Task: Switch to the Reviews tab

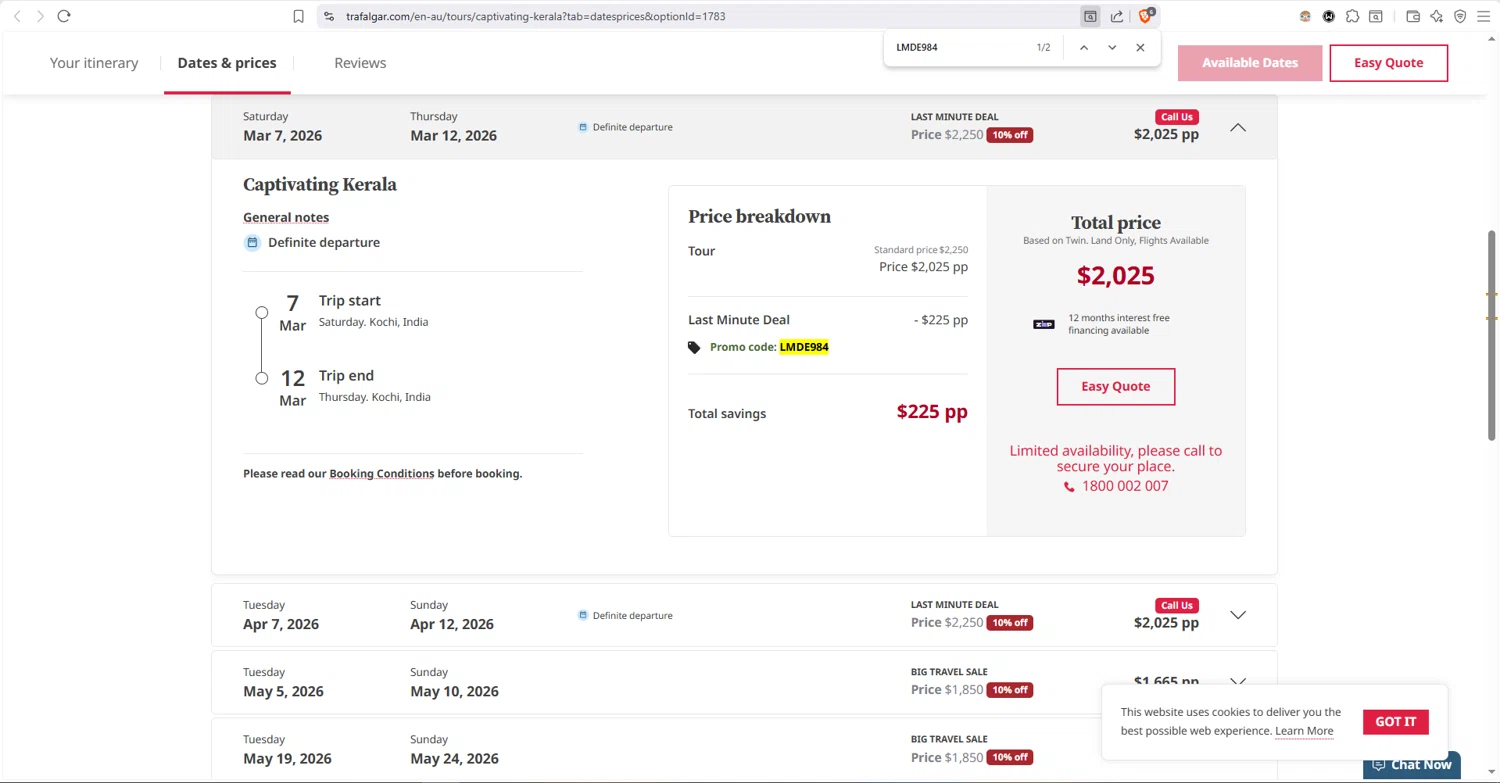Action: pyautogui.click(x=360, y=62)
